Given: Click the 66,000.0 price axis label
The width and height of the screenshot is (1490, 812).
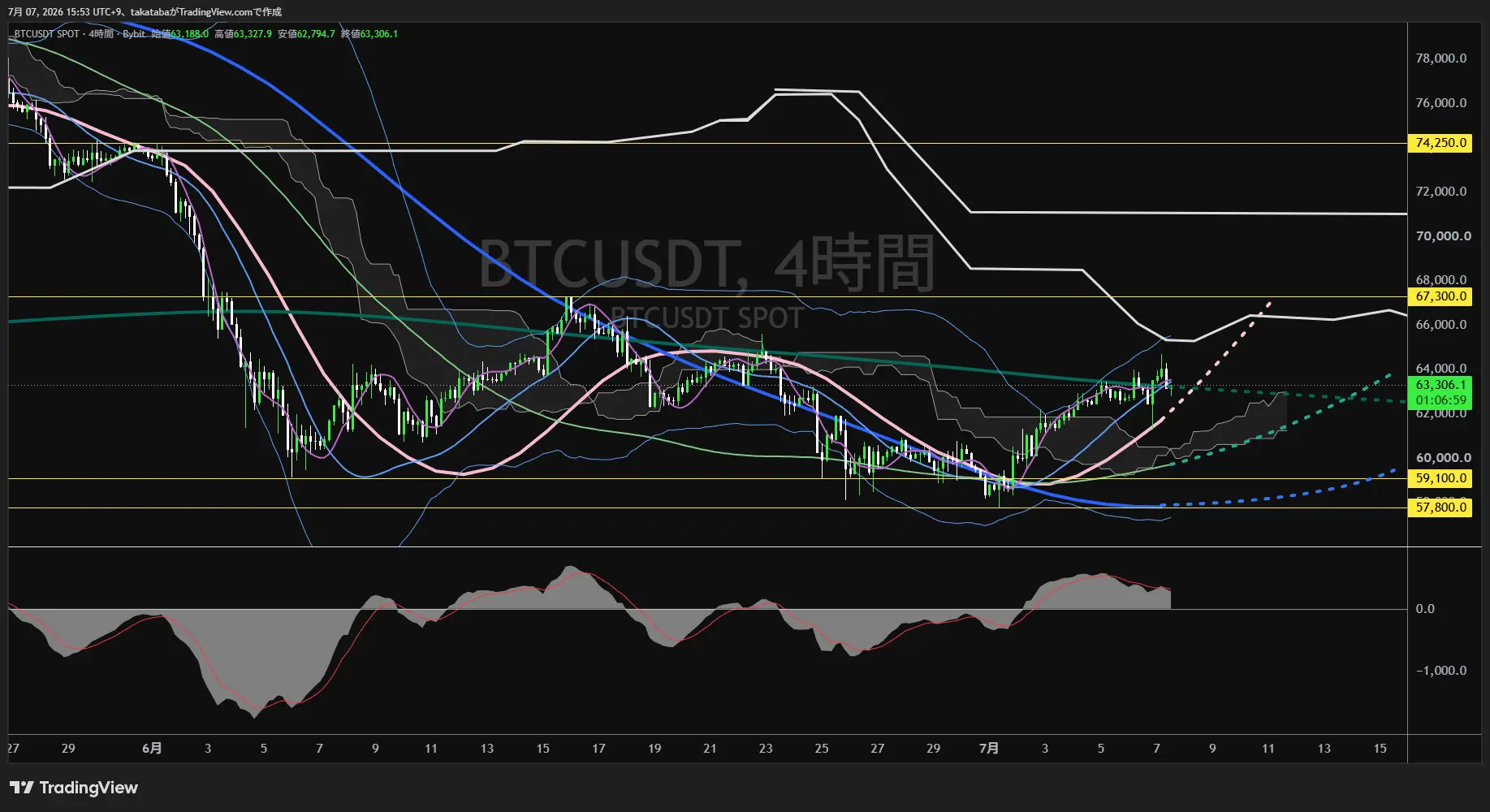Looking at the screenshot, I should [1441, 325].
